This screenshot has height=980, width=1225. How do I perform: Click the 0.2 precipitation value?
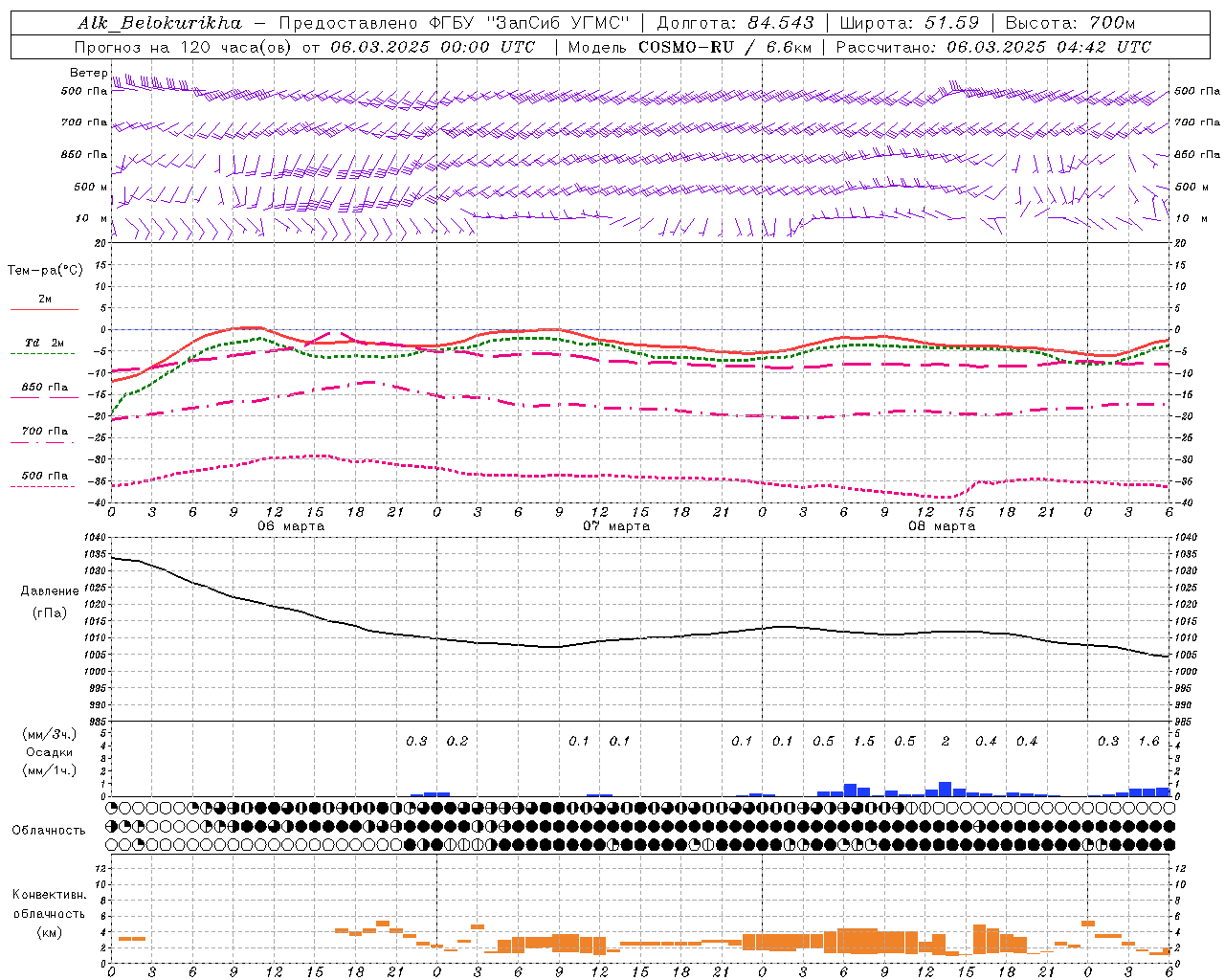click(x=457, y=741)
